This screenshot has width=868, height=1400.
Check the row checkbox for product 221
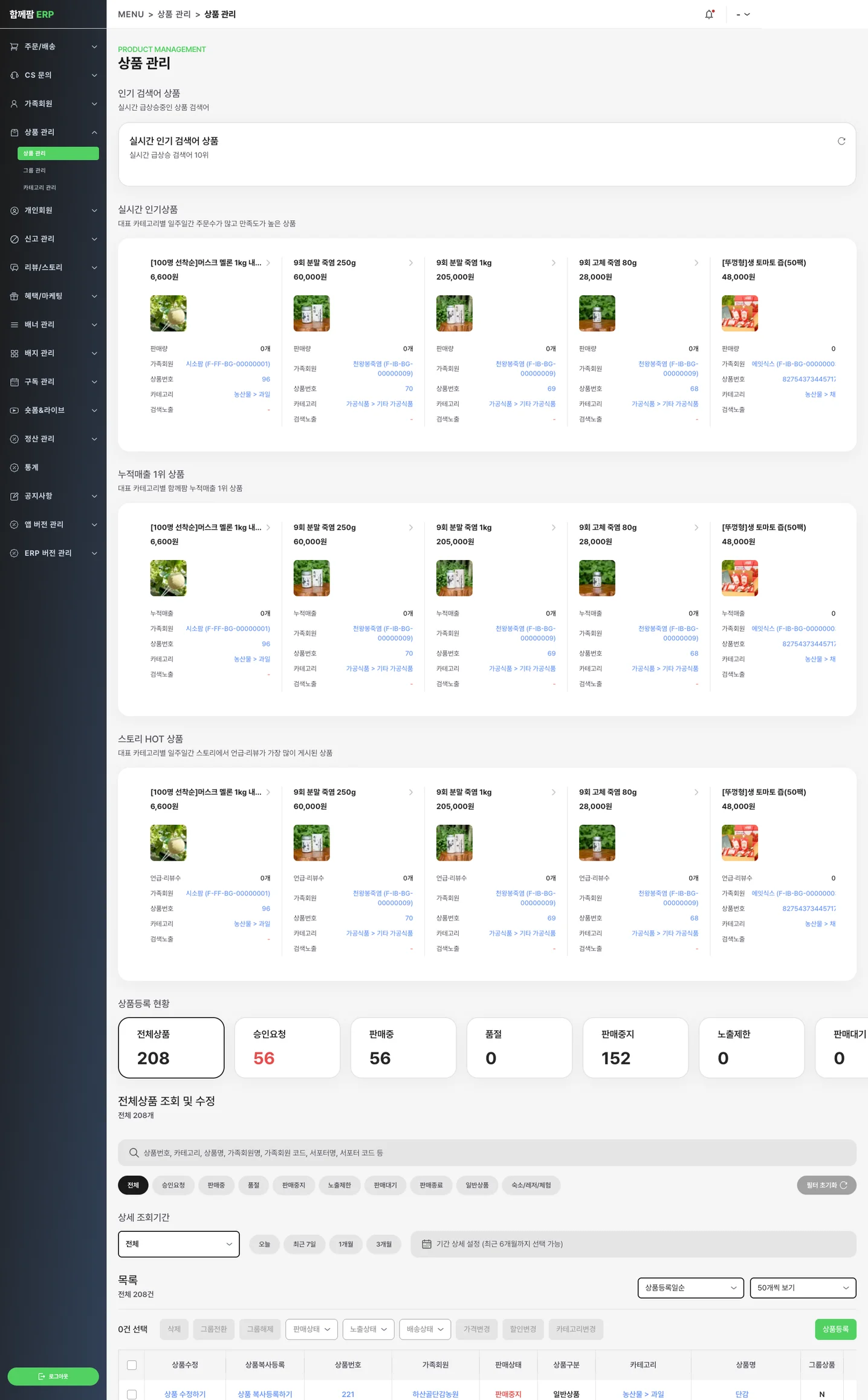pos(132,1394)
